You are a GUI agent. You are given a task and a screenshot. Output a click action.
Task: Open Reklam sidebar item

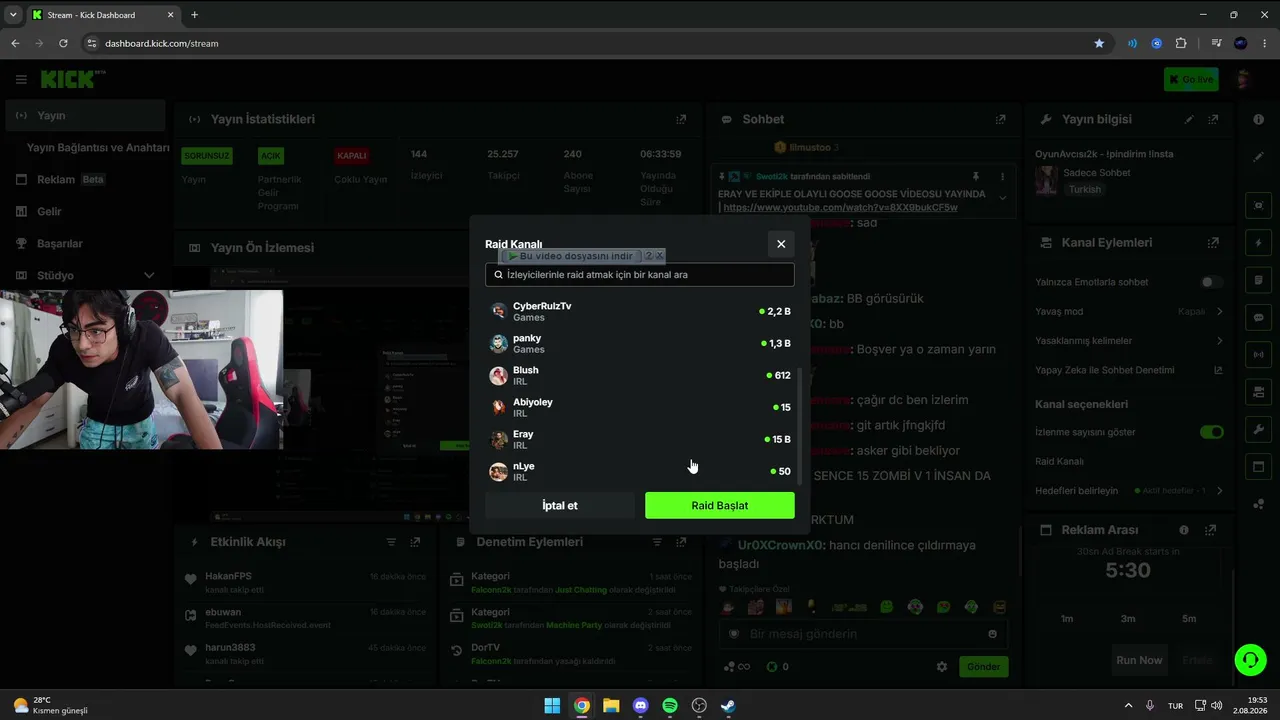pos(85,179)
